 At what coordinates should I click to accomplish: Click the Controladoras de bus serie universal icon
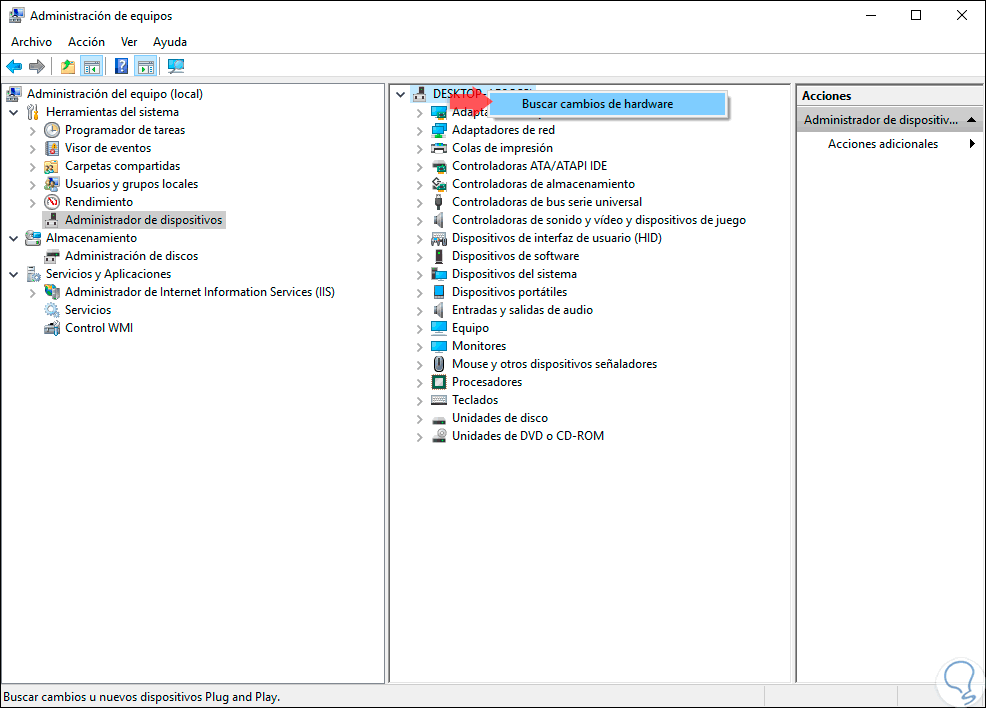(x=439, y=202)
